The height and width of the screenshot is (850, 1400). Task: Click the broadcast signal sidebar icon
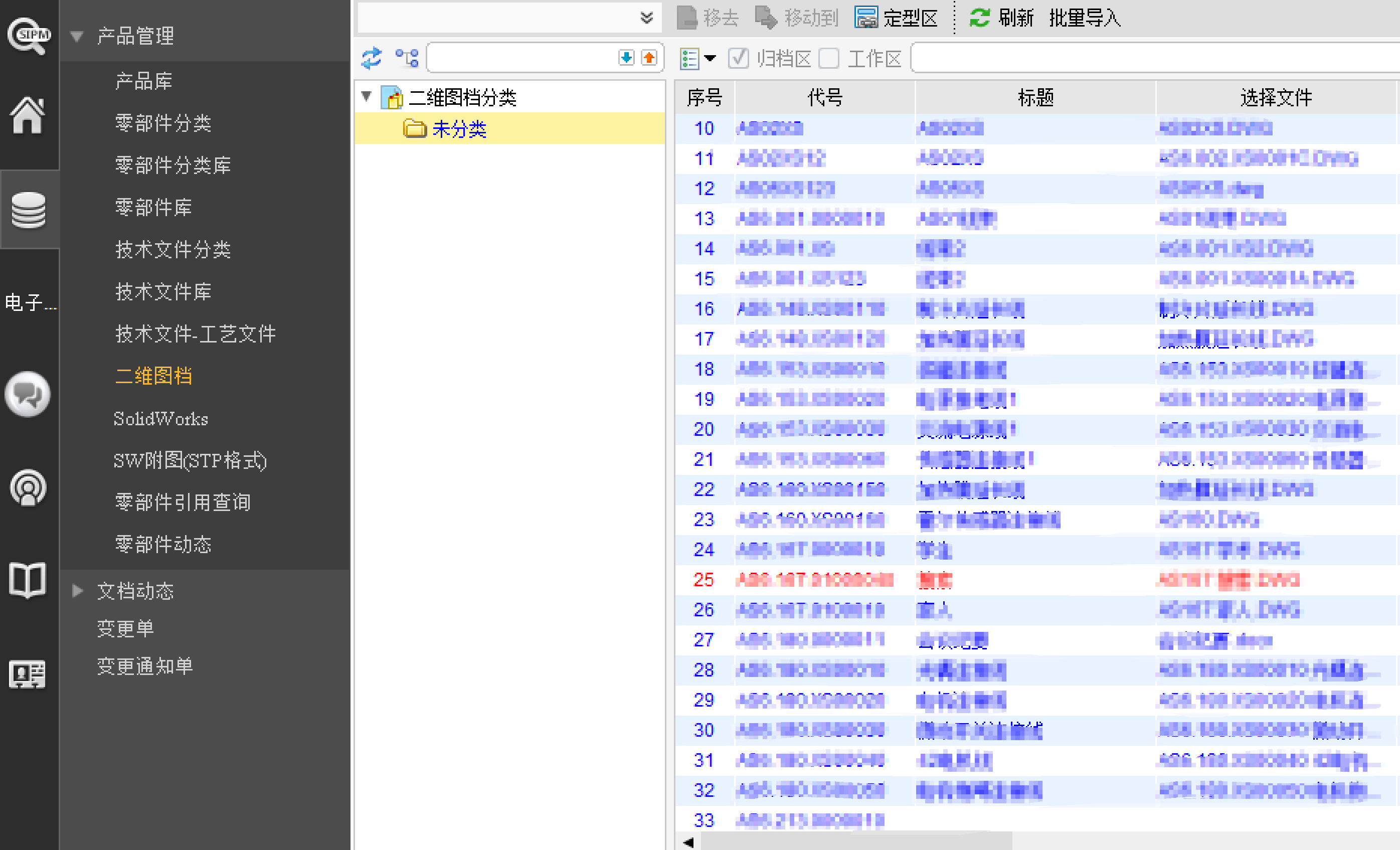(x=28, y=487)
